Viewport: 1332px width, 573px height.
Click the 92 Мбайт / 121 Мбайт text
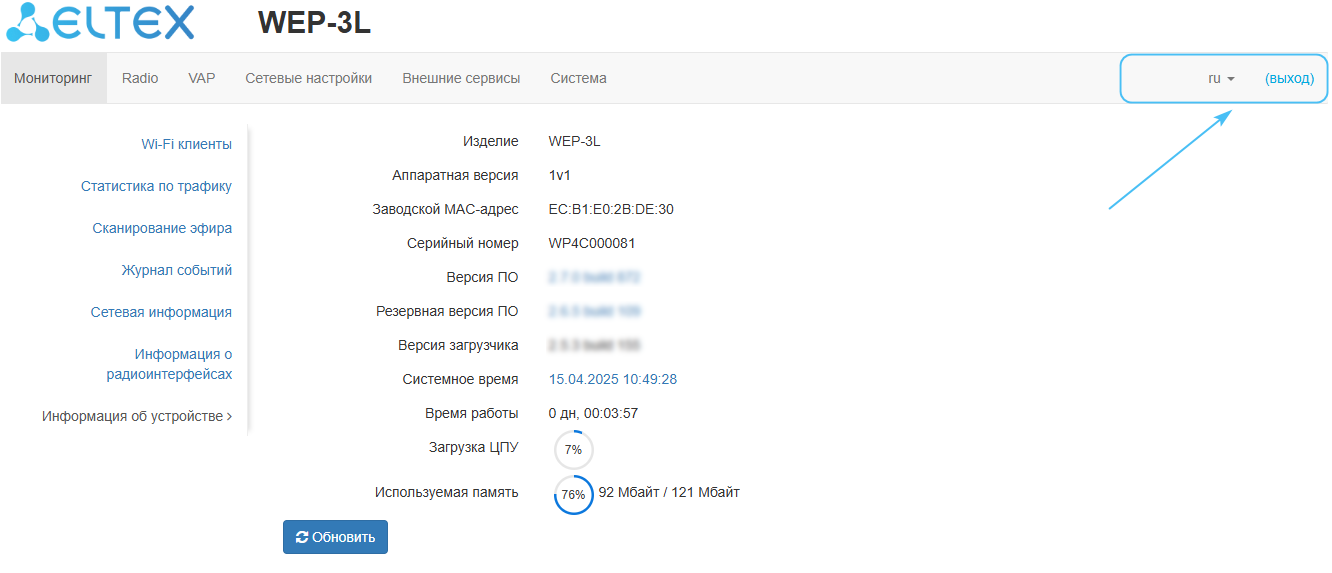tap(669, 492)
